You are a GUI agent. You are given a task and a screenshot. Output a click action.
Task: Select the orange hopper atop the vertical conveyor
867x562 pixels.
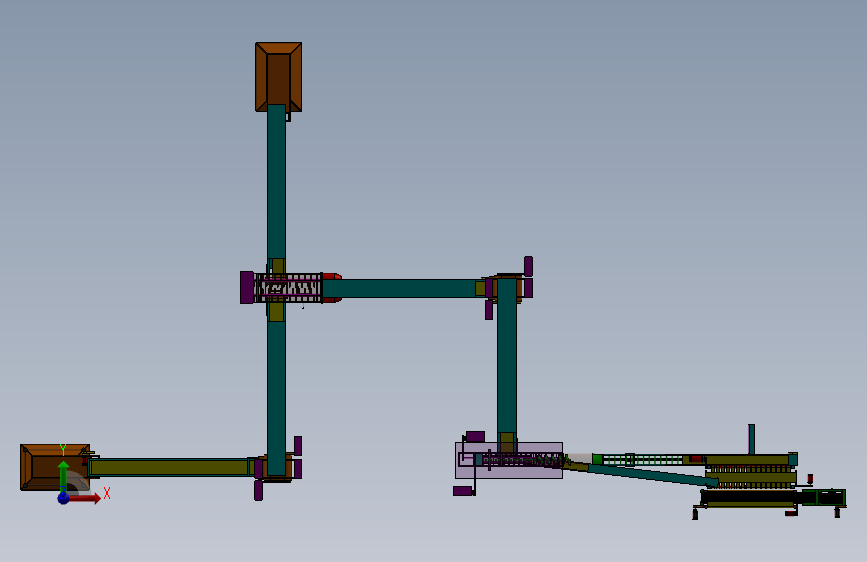pos(279,77)
